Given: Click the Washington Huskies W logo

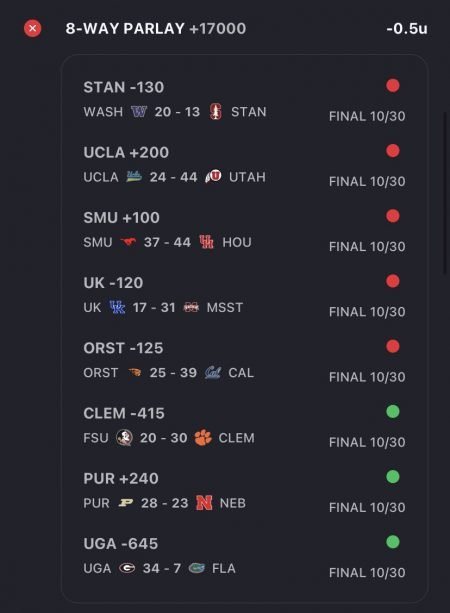Looking at the screenshot, I should pos(139,112).
